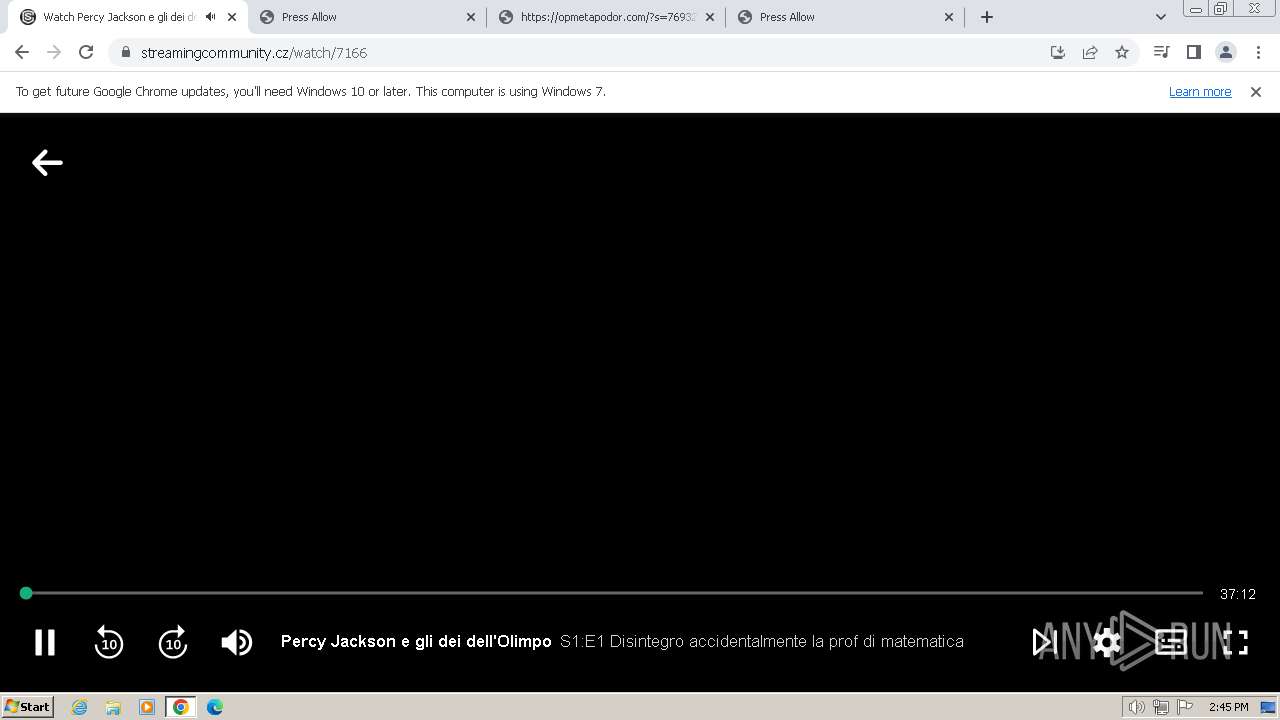The image size is (1280, 720).
Task: Close the opmetapodor.com tab
Action: tap(710, 17)
